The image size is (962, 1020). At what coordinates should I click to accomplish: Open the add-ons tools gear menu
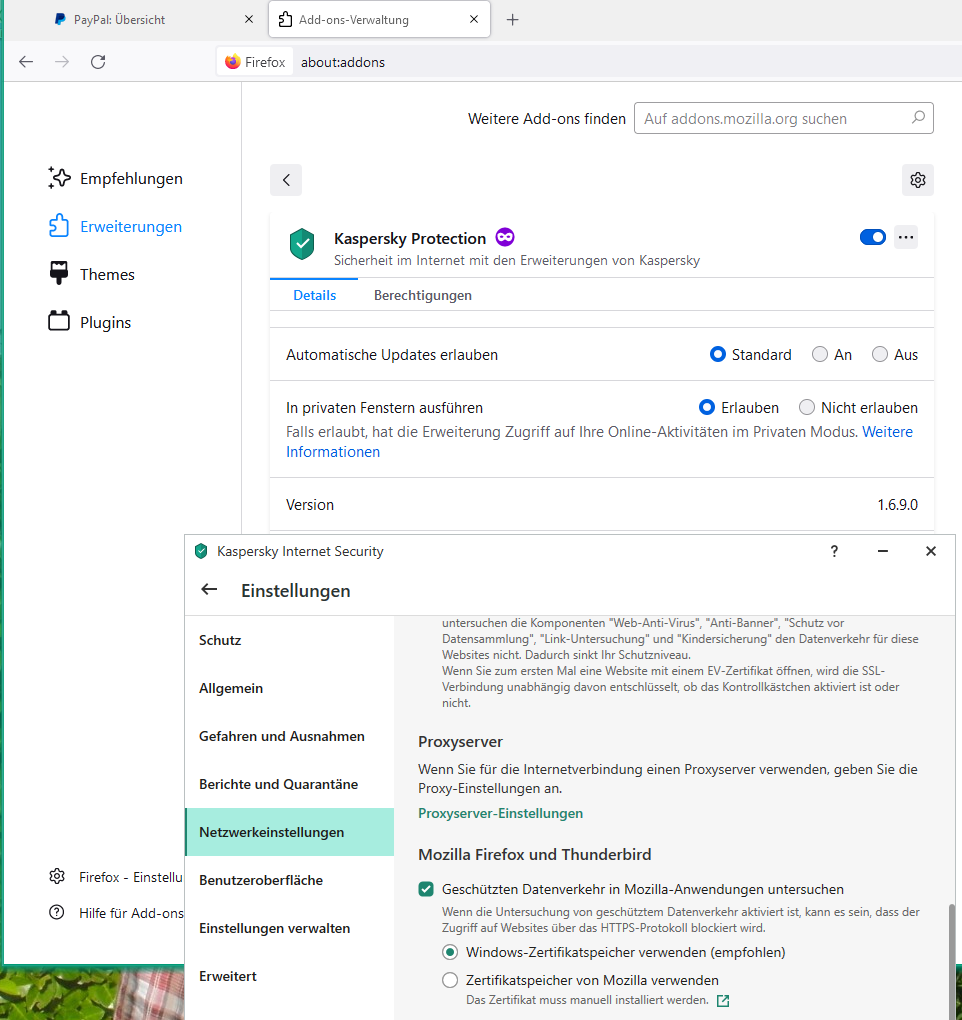click(x=918, y=180)
